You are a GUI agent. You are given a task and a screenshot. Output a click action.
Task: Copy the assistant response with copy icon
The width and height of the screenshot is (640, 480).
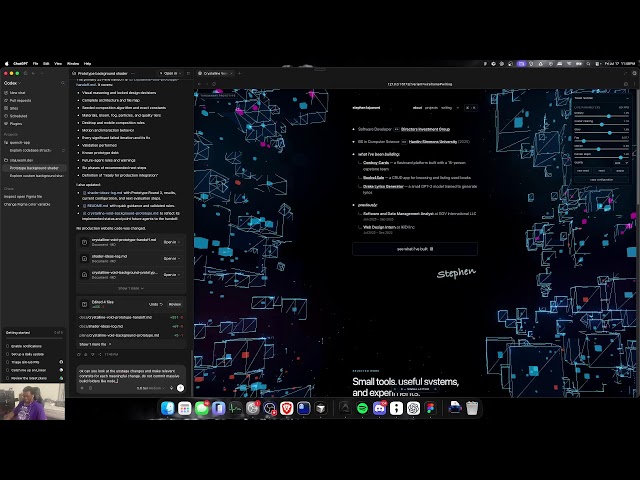point(79,354)
